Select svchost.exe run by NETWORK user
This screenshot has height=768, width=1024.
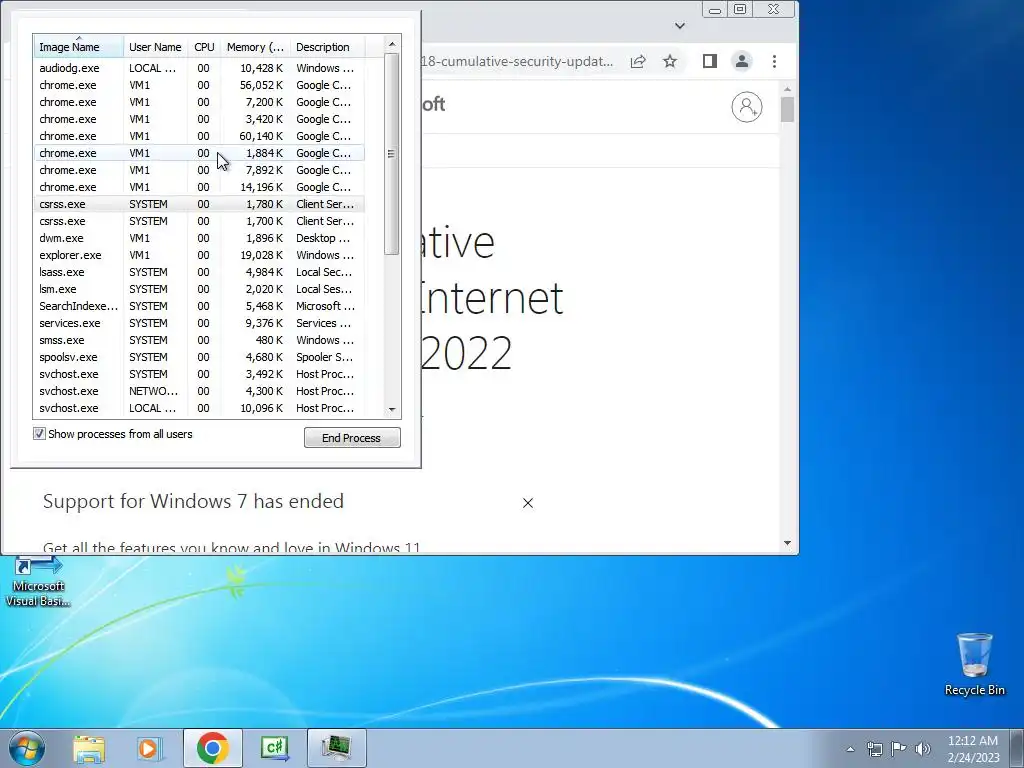[x=199, y=391]
